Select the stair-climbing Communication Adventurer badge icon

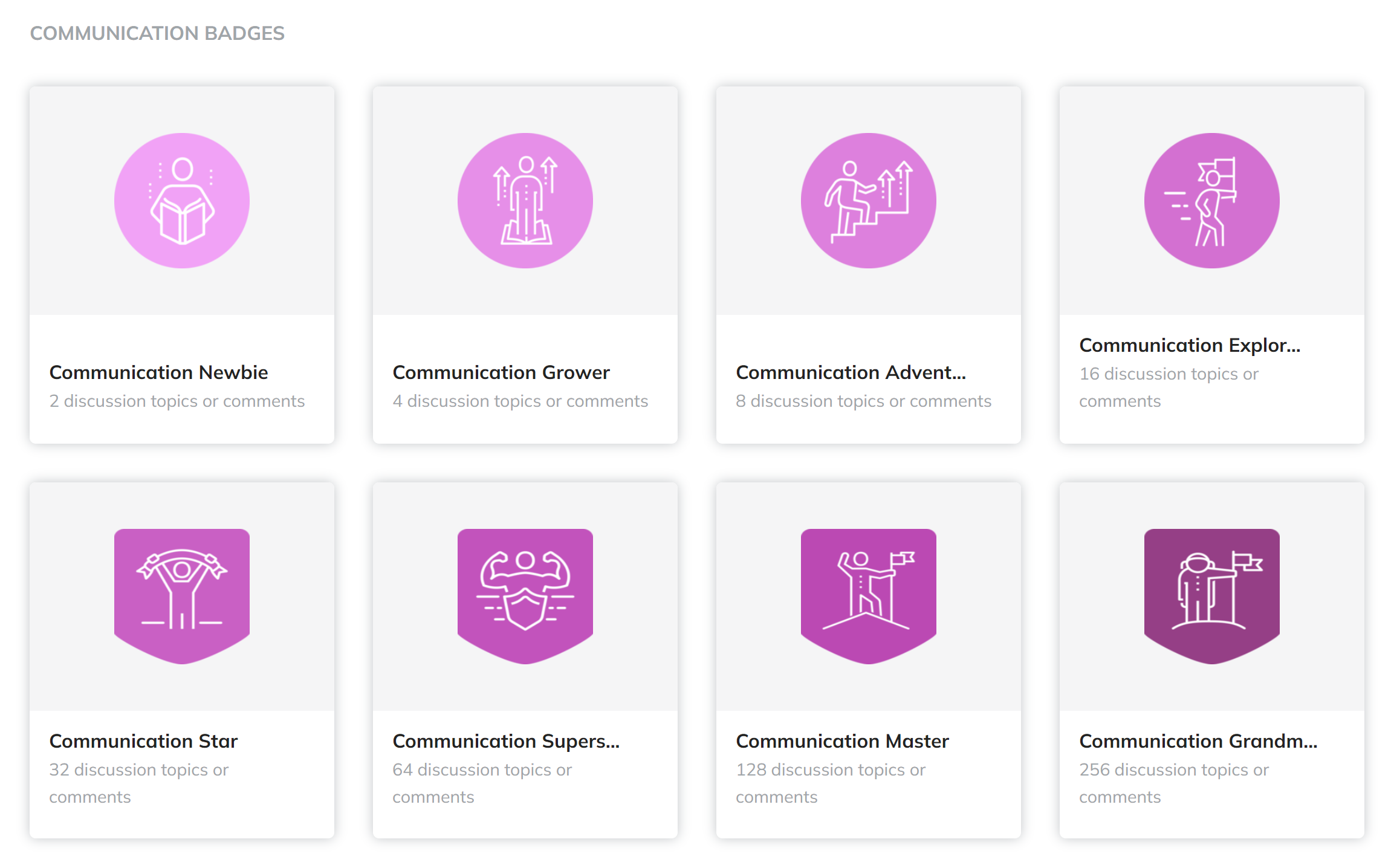(869, 201)
